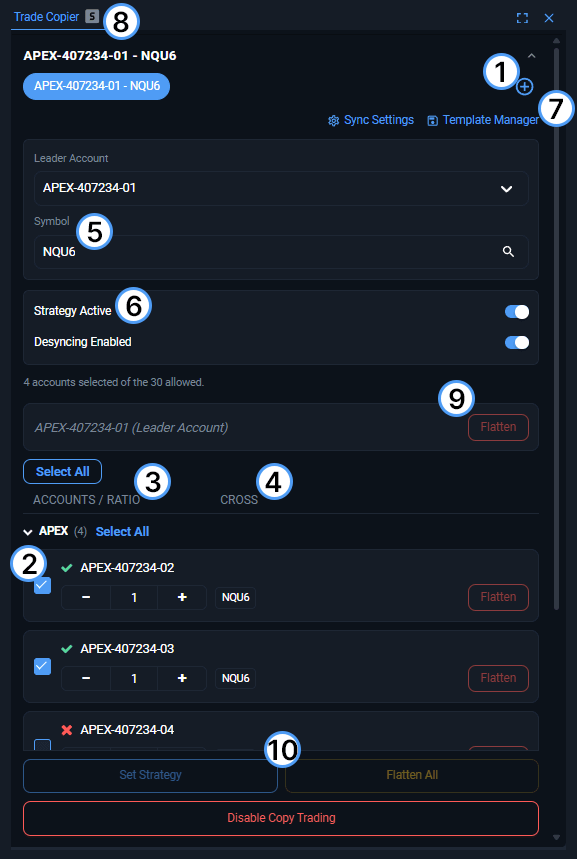
Task: Open Sync Settings gear icon
Action: point(334,121)
